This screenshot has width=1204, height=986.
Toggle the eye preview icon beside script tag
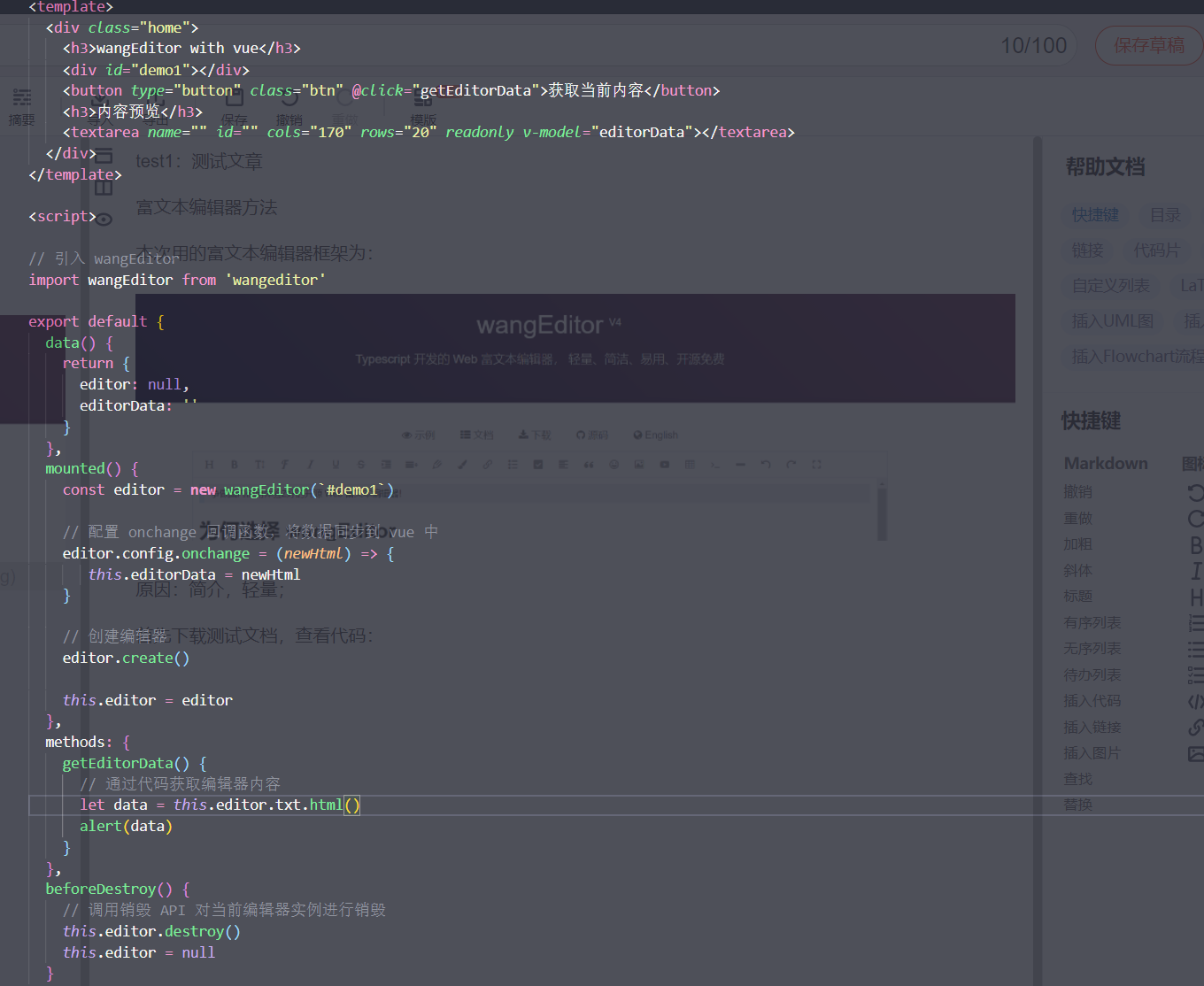[104, 219]
